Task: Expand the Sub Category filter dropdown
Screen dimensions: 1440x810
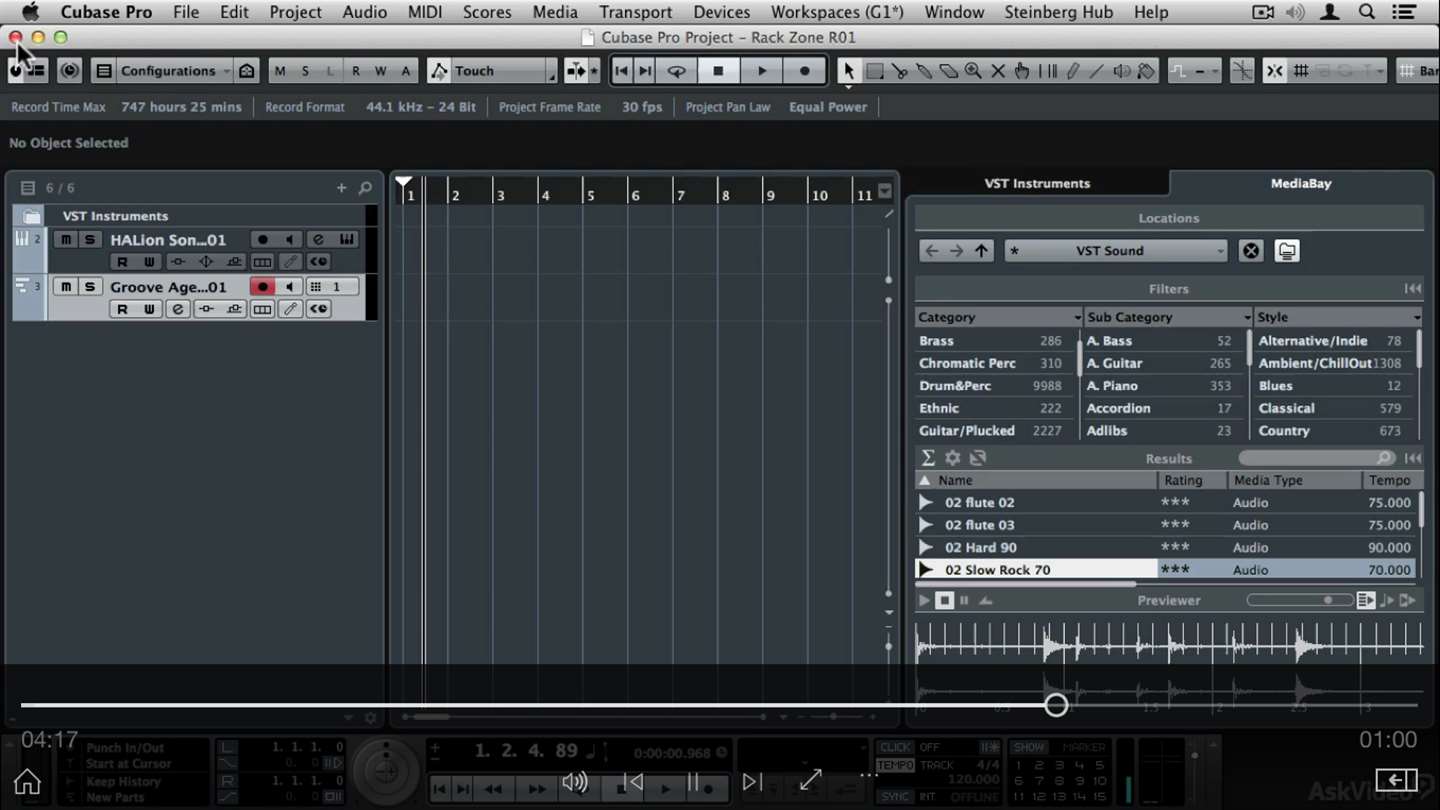Action: coord(1247,318)
